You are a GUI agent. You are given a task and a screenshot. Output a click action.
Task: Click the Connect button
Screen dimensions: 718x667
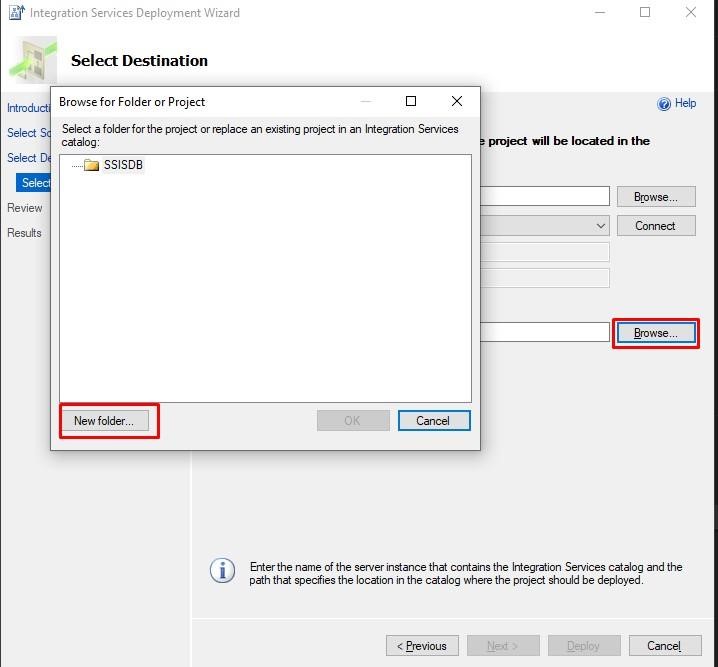(655, 226)
